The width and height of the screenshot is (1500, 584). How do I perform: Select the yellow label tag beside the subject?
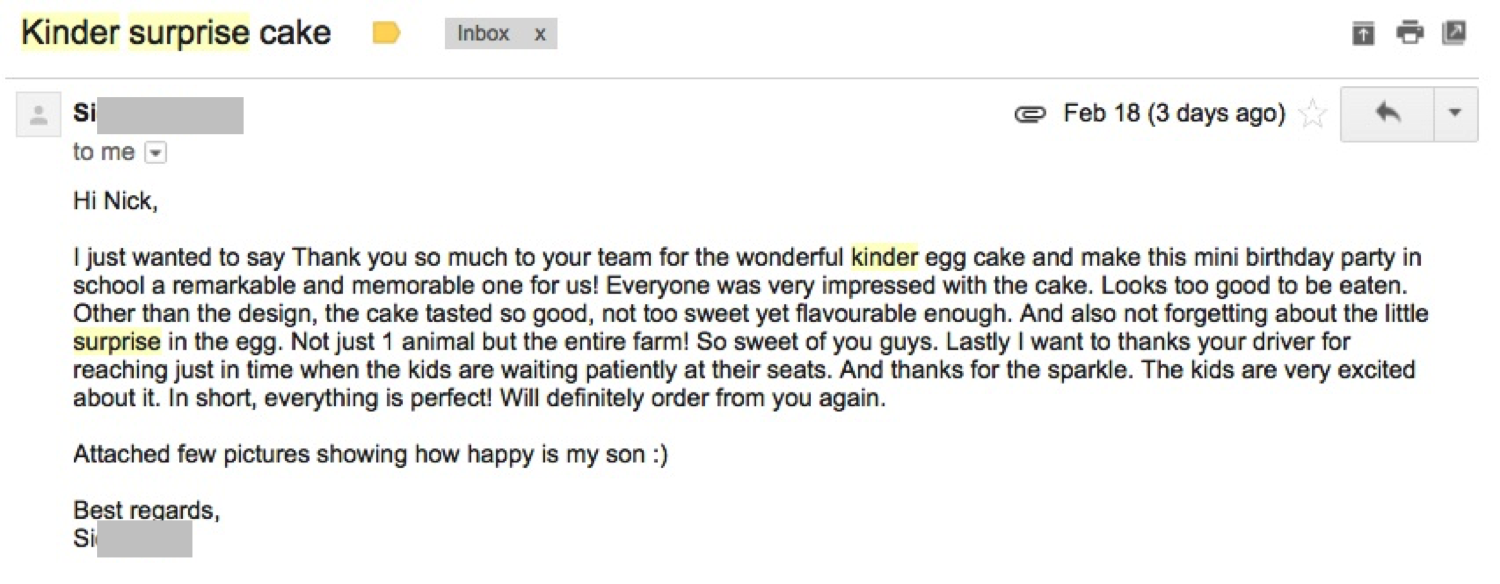coord(387,32)
